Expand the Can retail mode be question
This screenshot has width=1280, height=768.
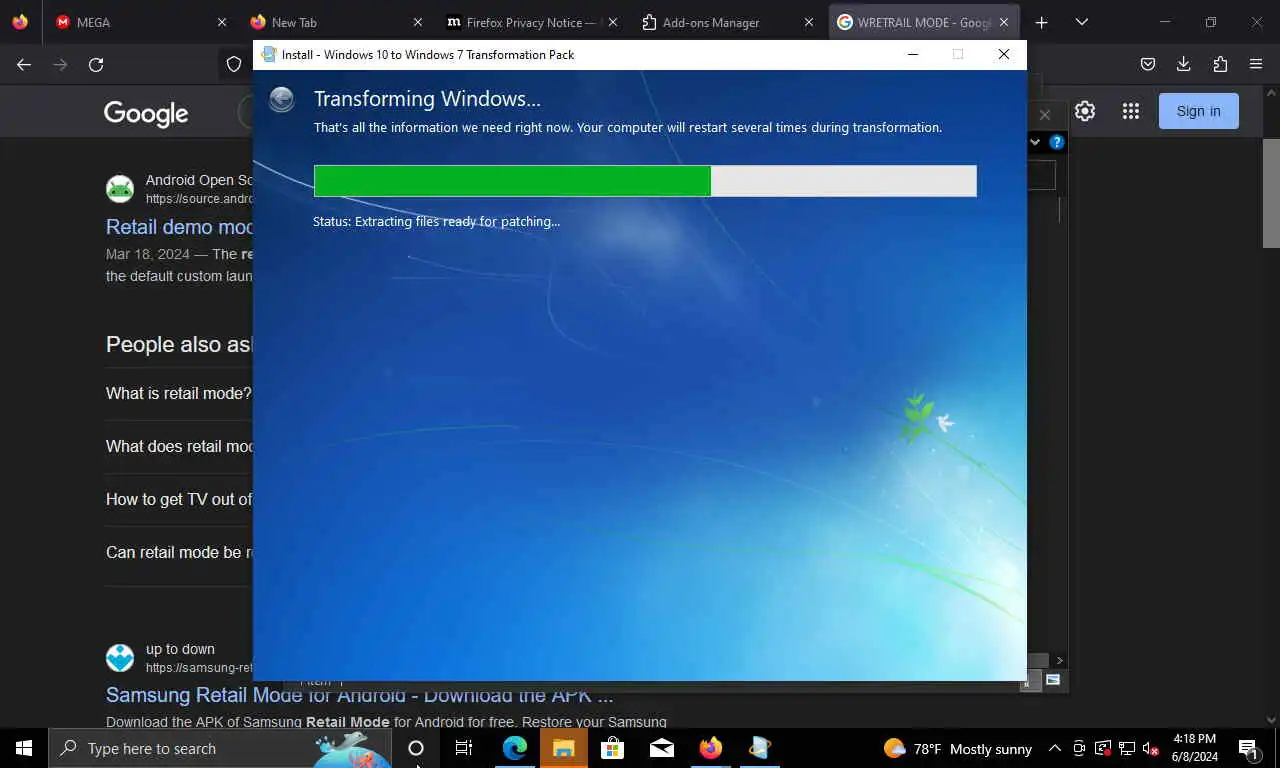coord(179,552)
